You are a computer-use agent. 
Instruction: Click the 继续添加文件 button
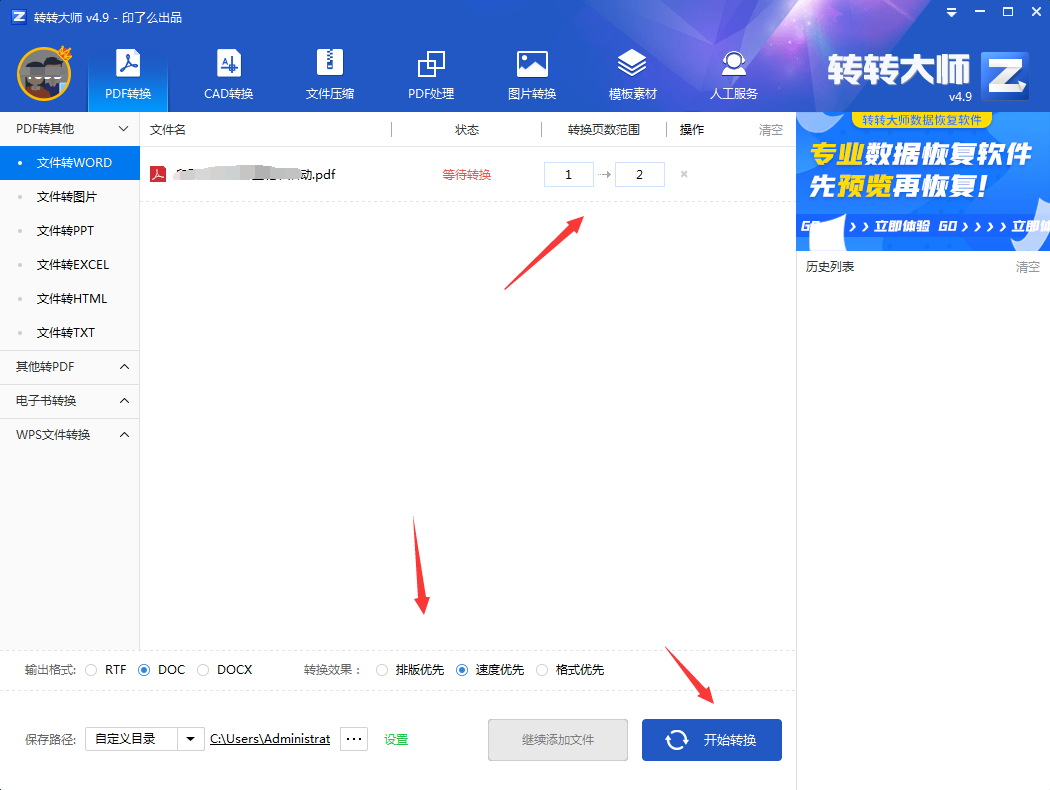coord(558,740)
